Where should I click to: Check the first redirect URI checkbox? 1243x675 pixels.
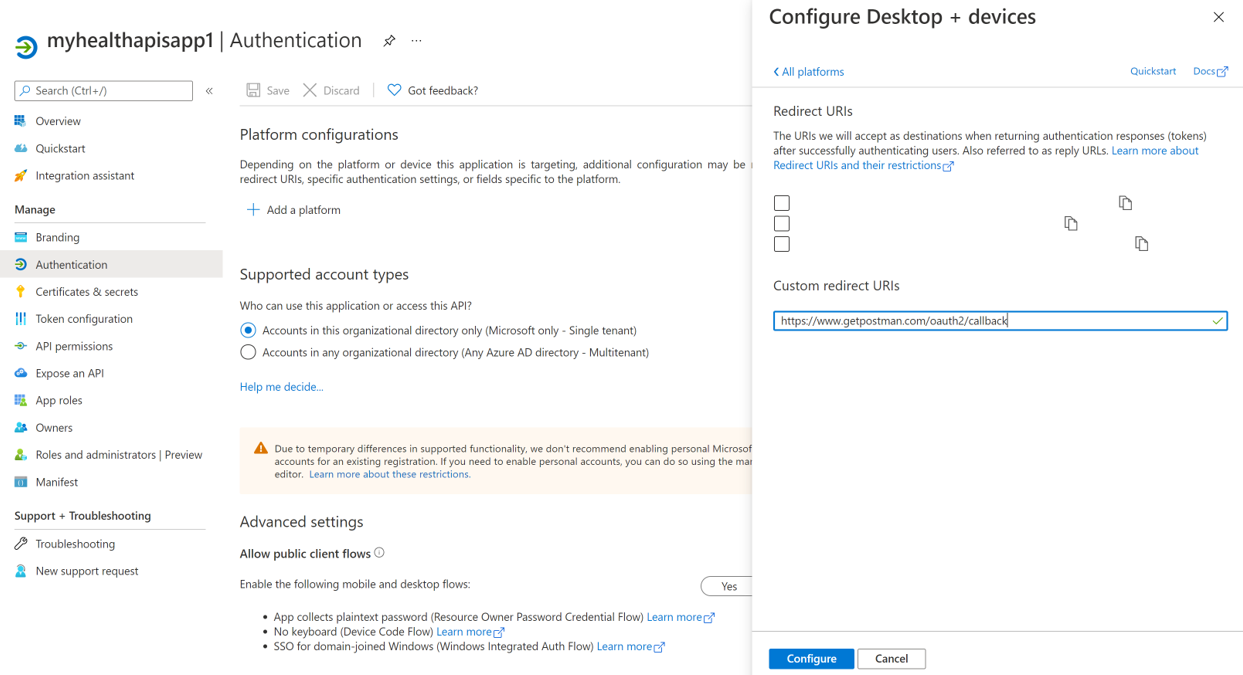781,202
